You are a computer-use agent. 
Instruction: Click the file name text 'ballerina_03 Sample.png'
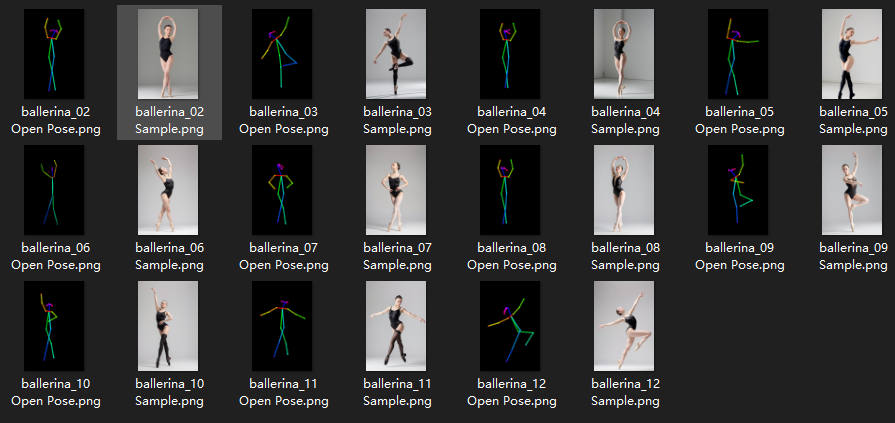(x=397, y=120)
